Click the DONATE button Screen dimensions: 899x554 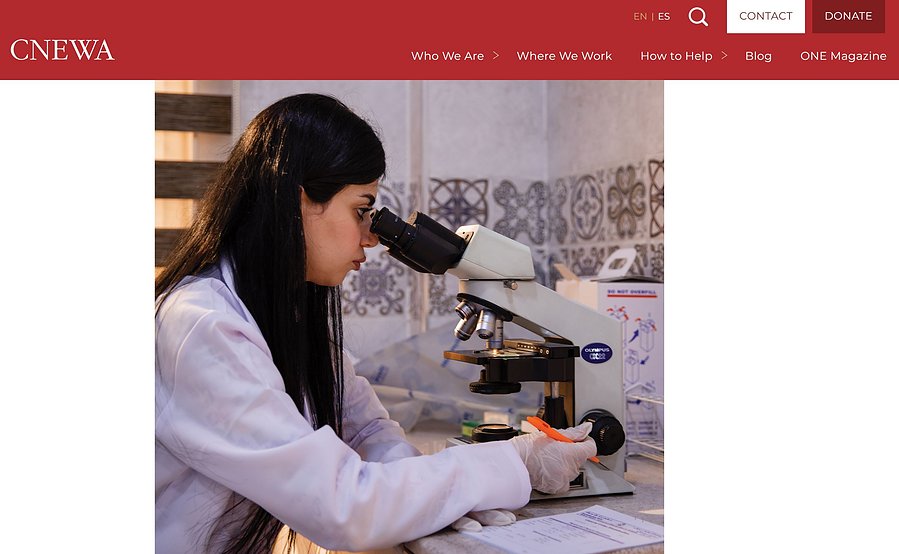(x=848, y=17)
